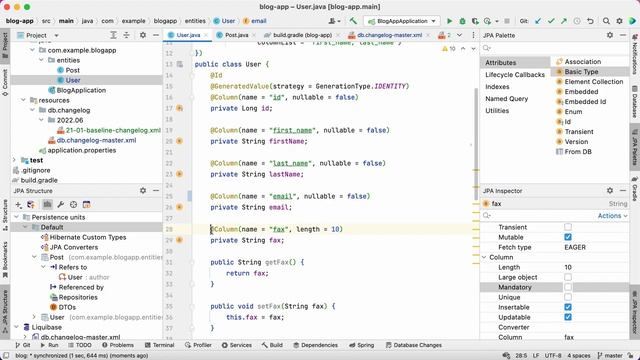Collapse the Persistence units node

[x=17, y=217]
